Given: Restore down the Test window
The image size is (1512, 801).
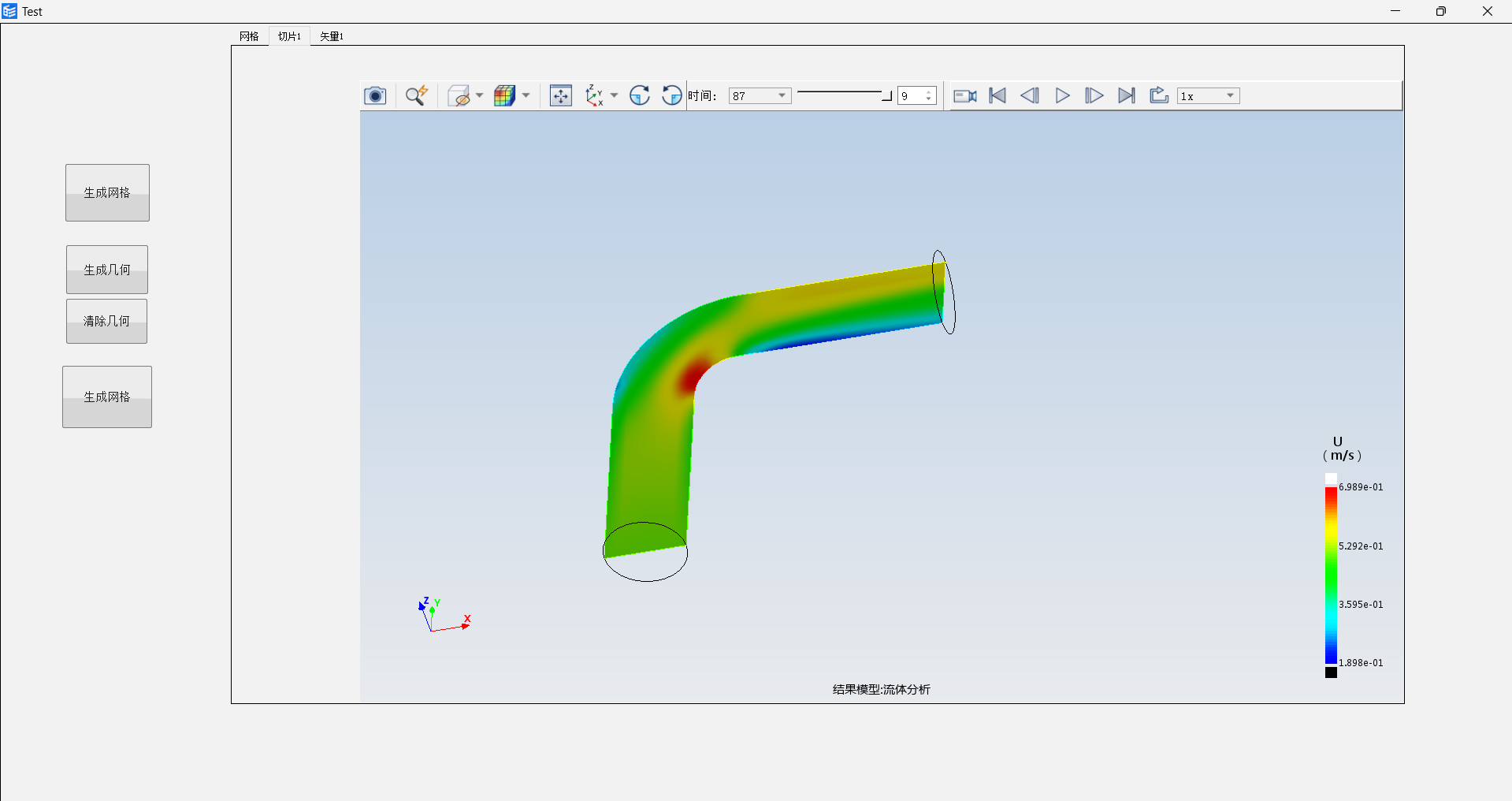Looking at the screenshot, I should 1441,11.
